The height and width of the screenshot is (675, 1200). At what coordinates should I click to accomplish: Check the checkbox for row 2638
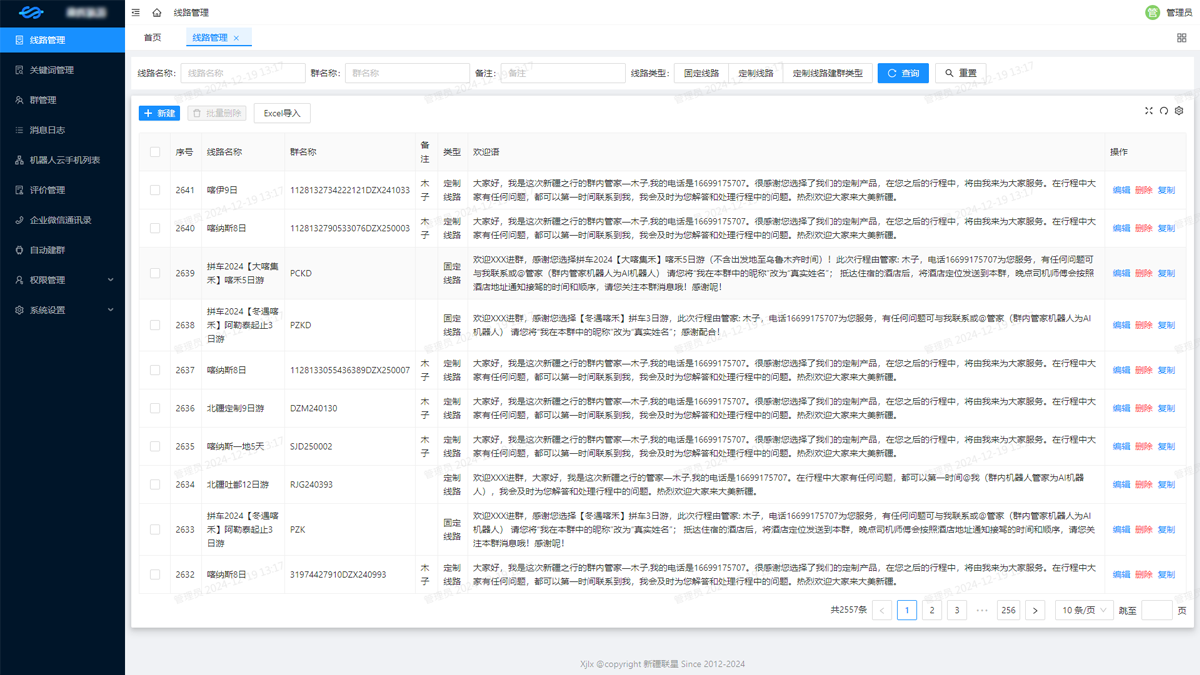(154, 325)
